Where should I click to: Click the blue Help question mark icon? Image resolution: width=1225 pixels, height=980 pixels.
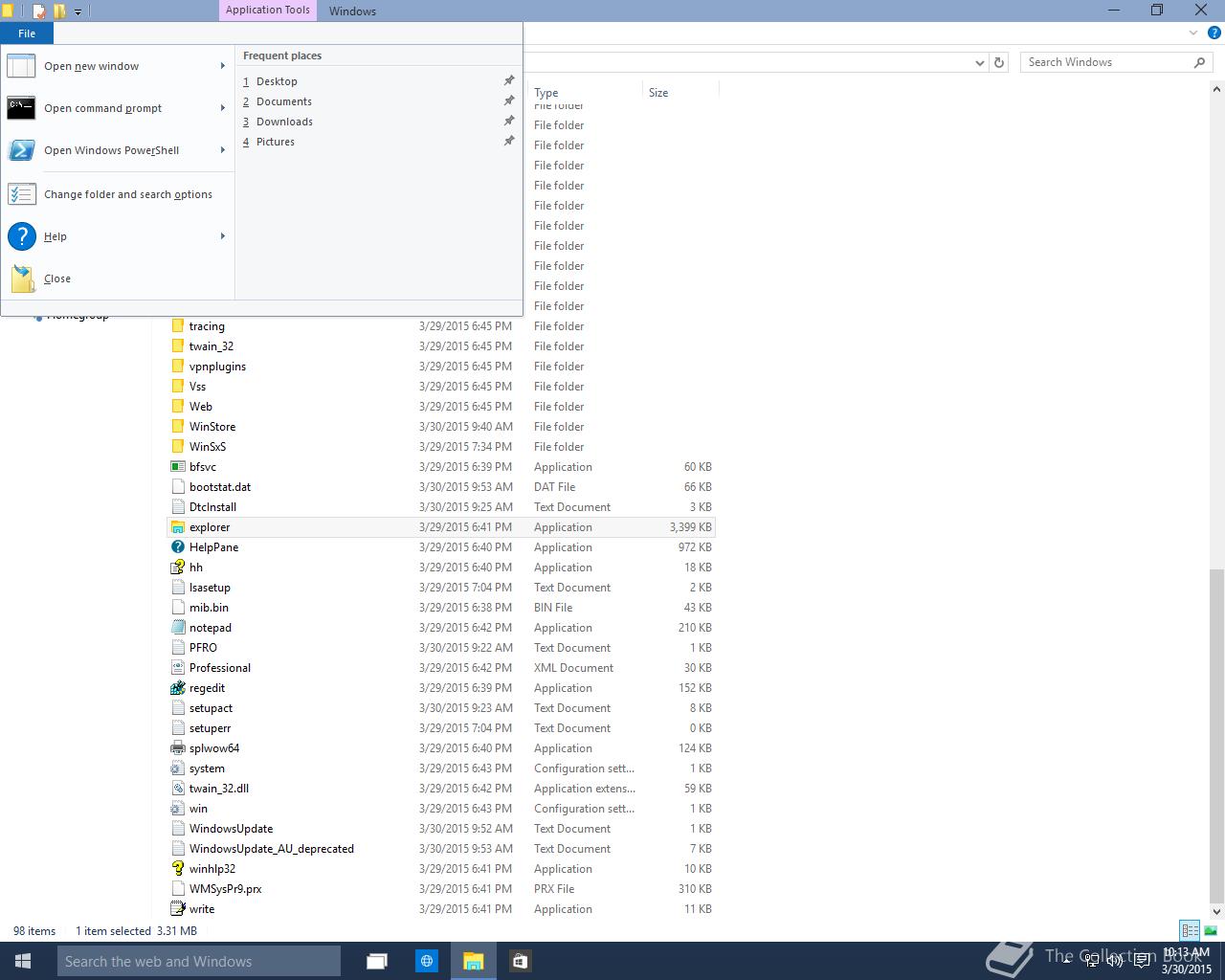(x=21, y=235)
